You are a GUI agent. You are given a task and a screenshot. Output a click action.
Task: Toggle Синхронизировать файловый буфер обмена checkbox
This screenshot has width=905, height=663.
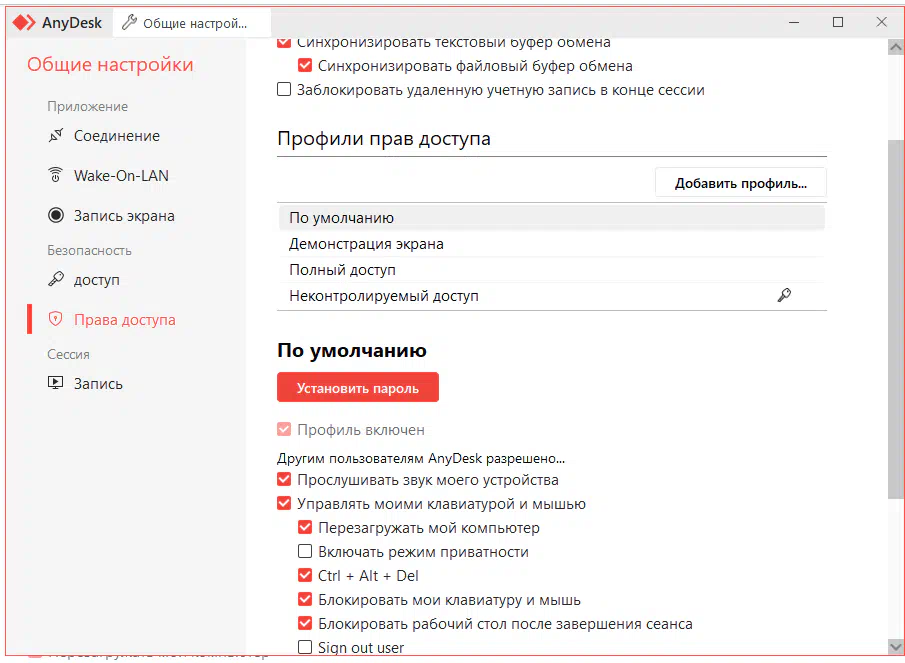pyautogui.click(x=305, y=66)
